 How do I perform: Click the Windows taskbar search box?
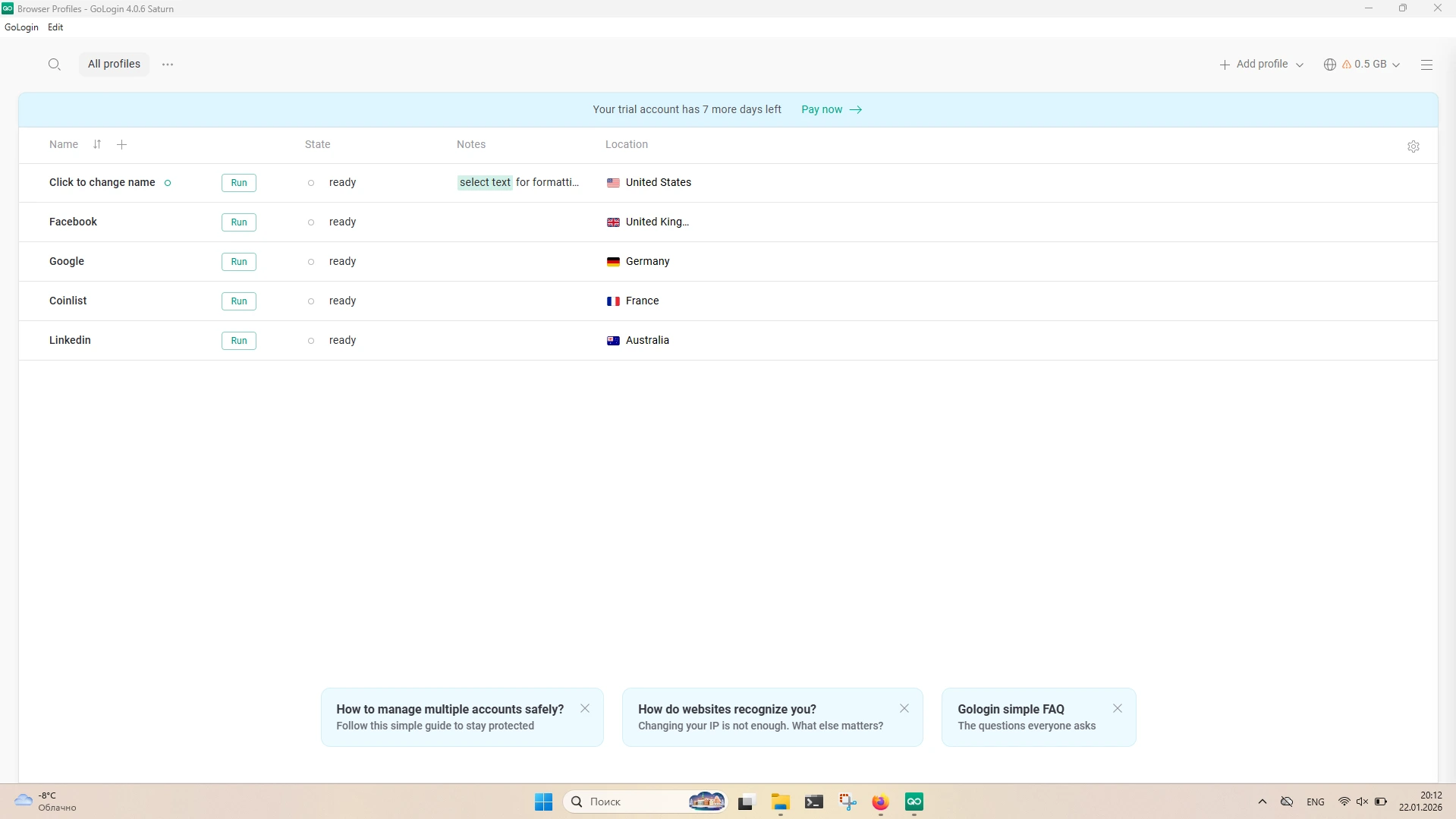point(645,802)
